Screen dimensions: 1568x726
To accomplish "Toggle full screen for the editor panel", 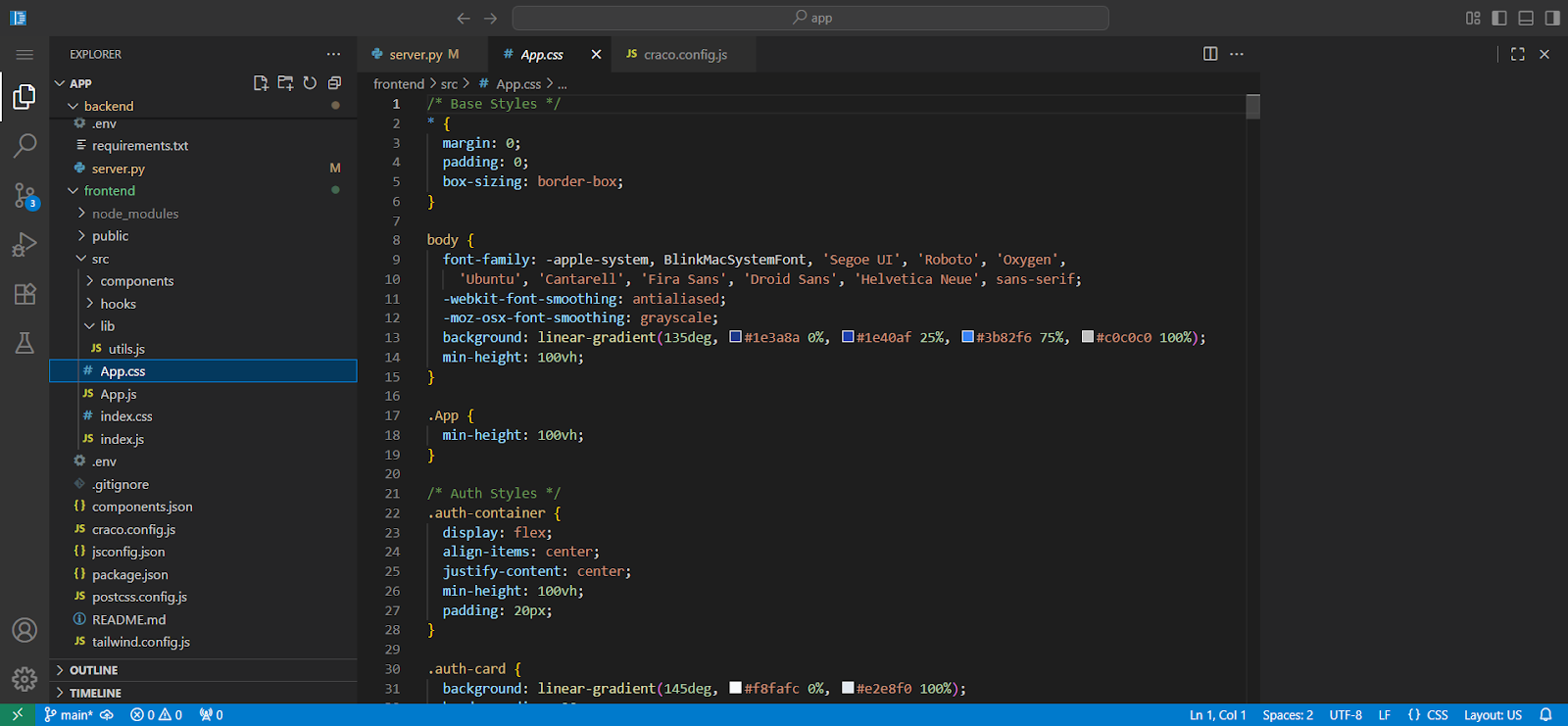I will coord(1518,54).
